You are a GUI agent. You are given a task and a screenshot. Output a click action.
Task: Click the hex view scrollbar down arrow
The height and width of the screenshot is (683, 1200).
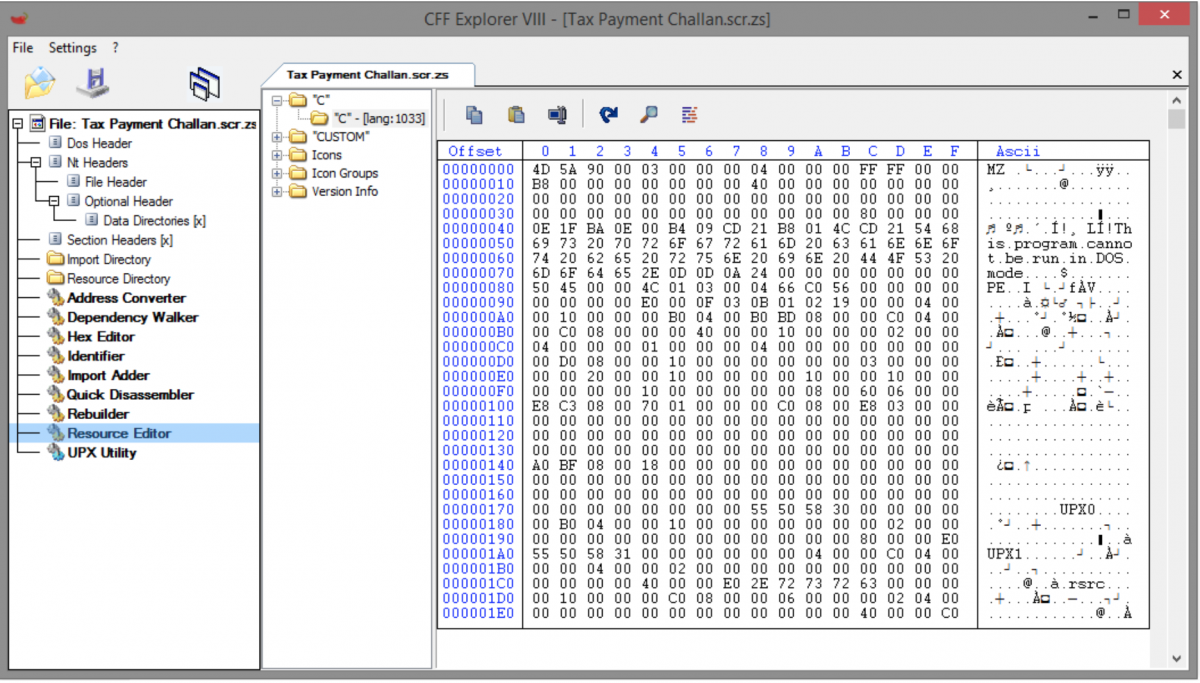[1176, 659]
